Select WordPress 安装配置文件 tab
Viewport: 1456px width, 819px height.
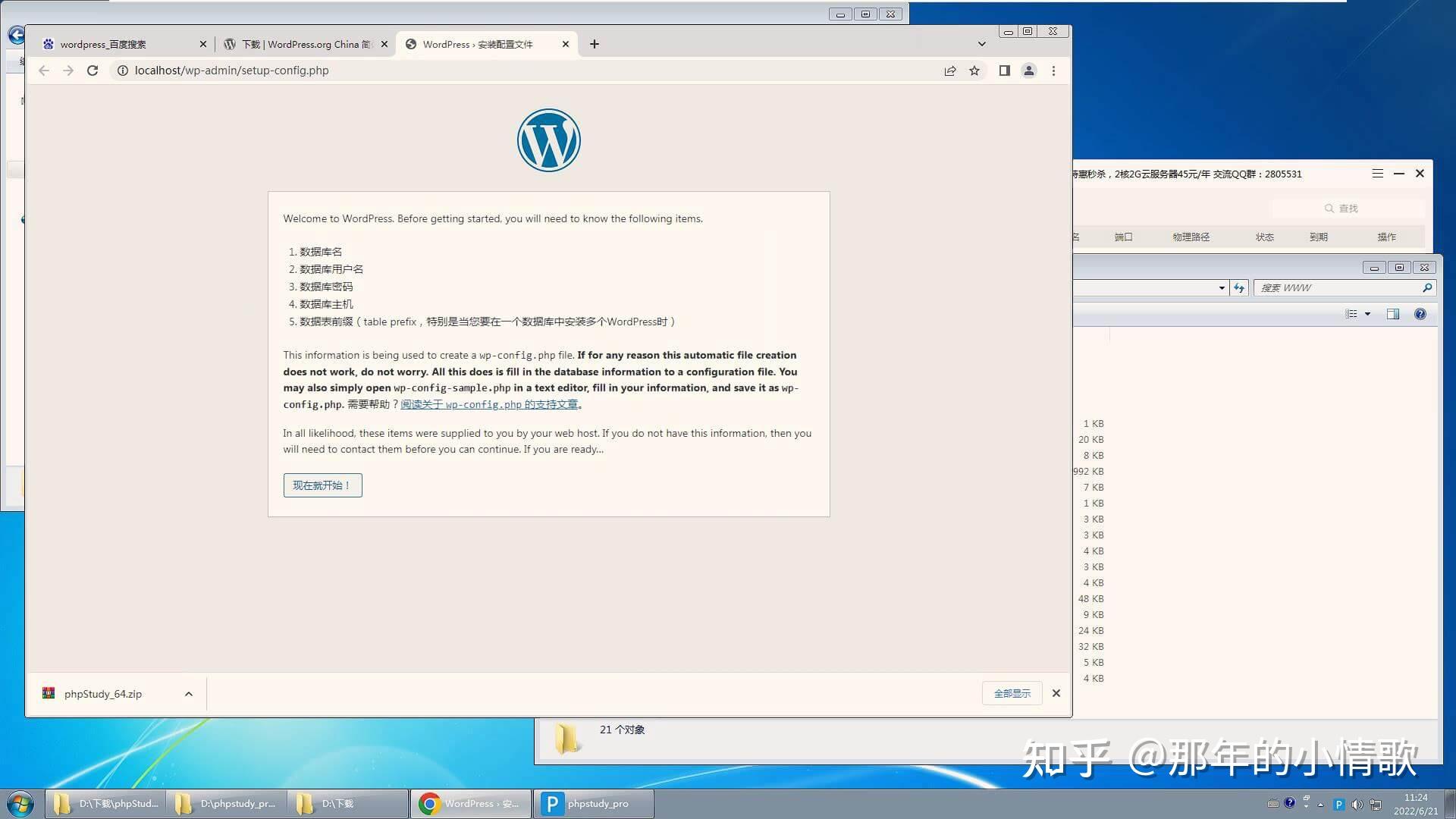pos(485,44)
